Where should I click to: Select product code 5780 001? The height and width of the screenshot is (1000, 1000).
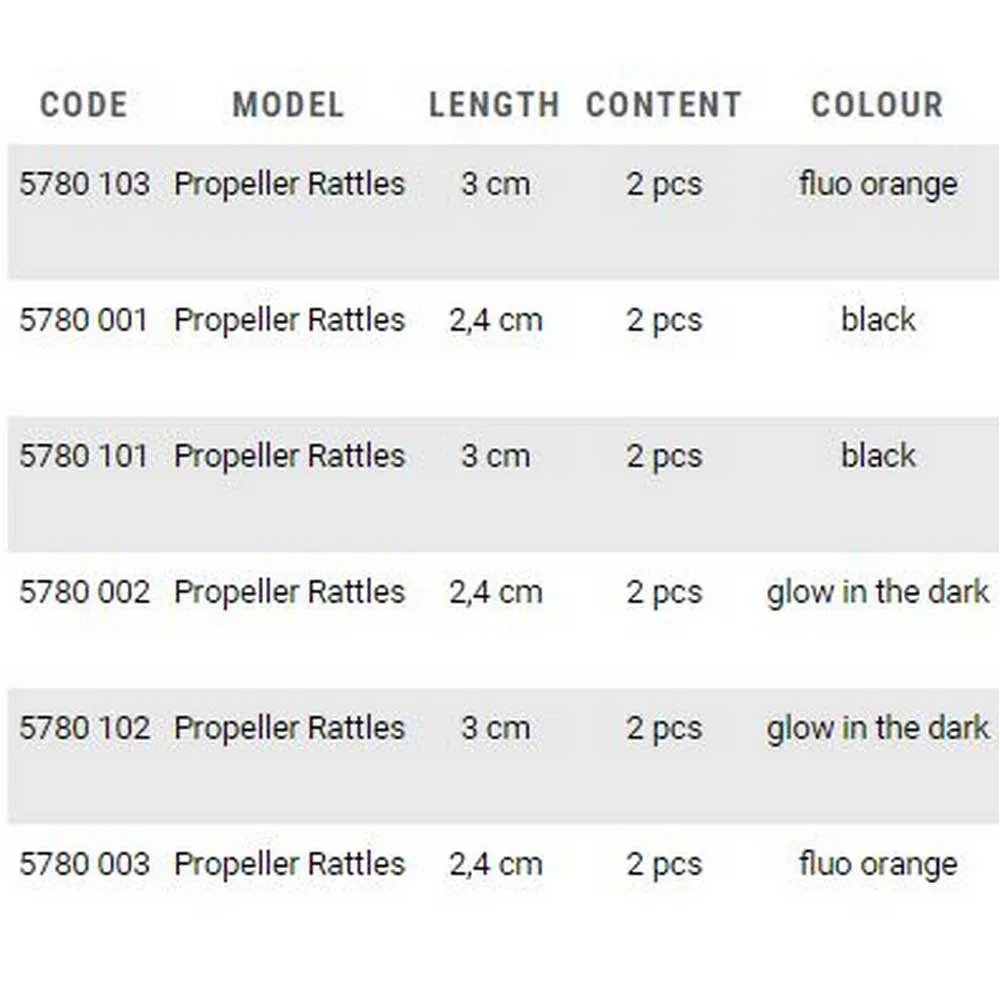point(84,320)
